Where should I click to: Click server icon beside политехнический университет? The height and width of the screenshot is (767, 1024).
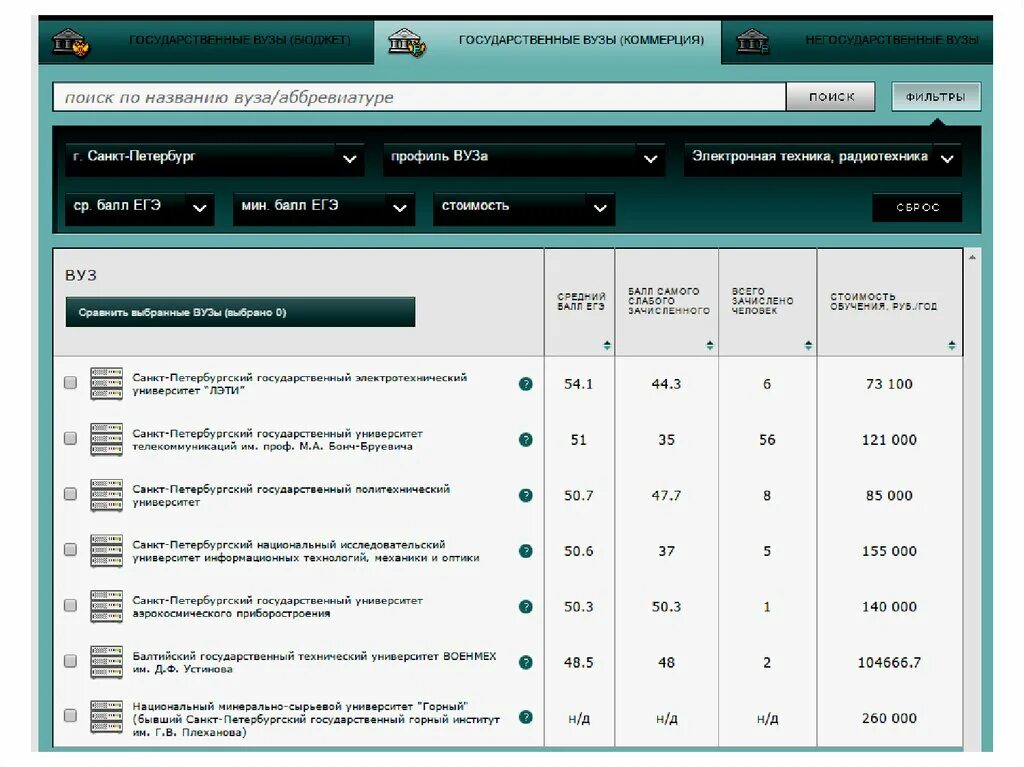pos(106,495)
